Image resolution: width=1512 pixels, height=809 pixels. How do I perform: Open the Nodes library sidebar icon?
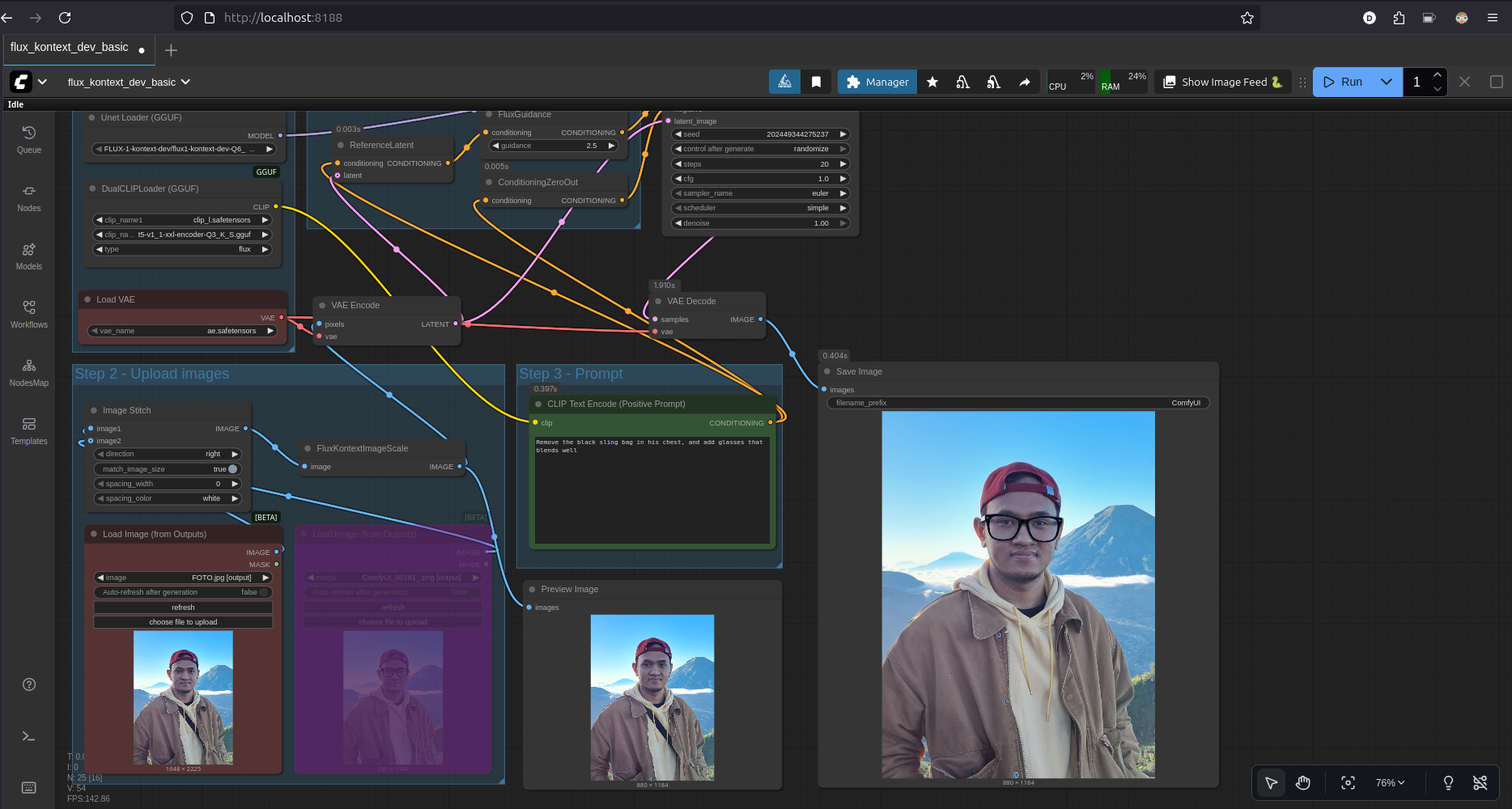[29, 197]
